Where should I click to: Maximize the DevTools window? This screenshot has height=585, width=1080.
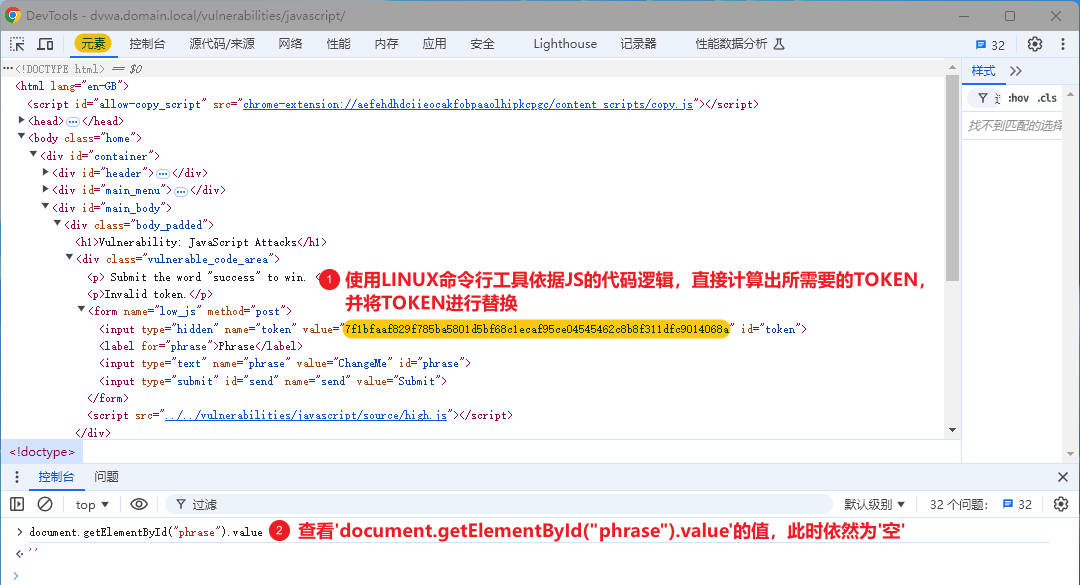1010,15
